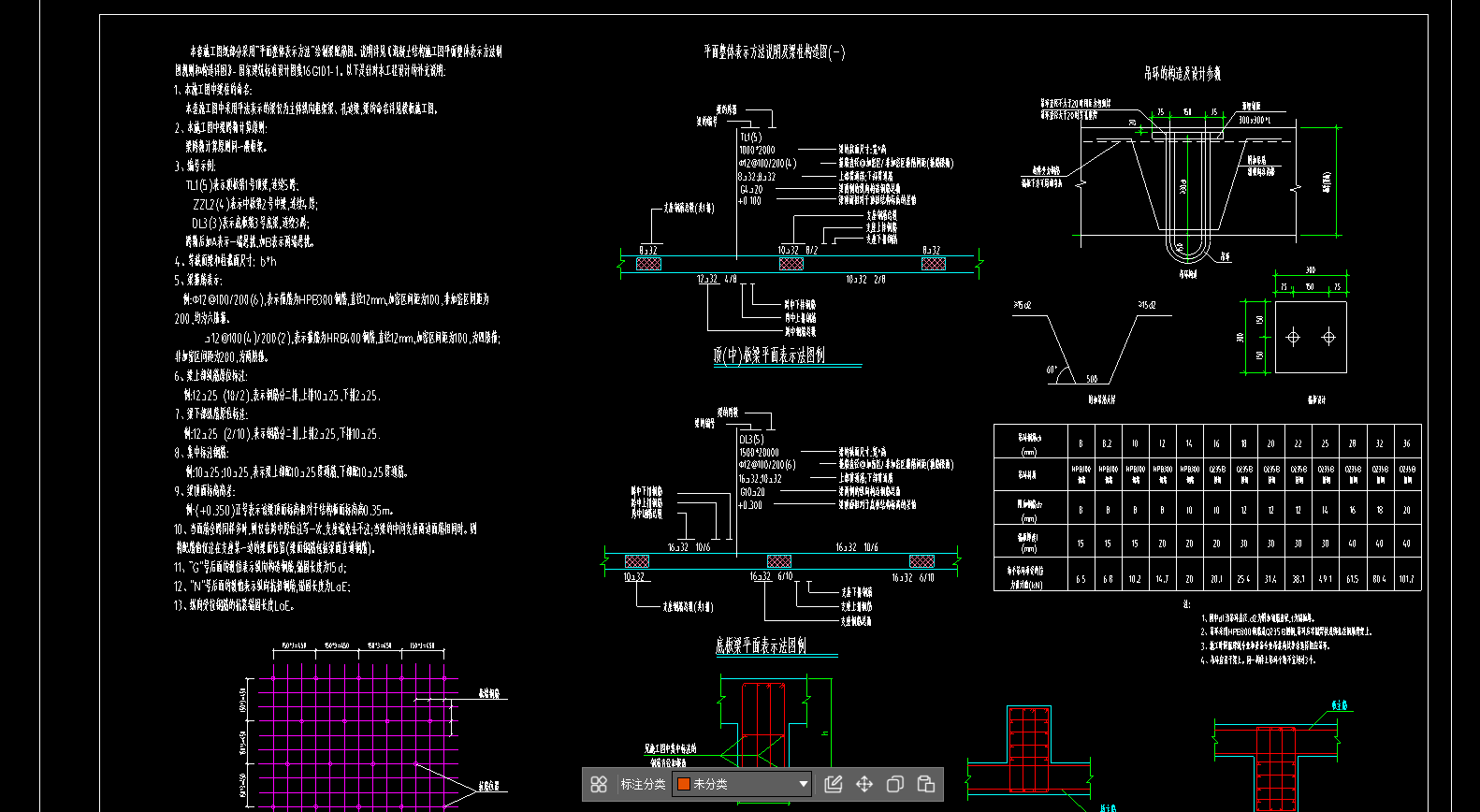1480x812 pixels.
Task: Click the title 底板梁平面表示法图例
Action: point(761,645)
